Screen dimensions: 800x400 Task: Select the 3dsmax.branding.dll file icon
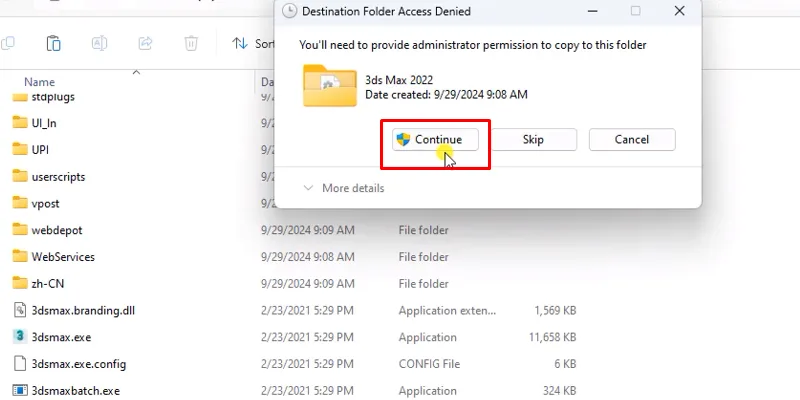coord(19,310)
